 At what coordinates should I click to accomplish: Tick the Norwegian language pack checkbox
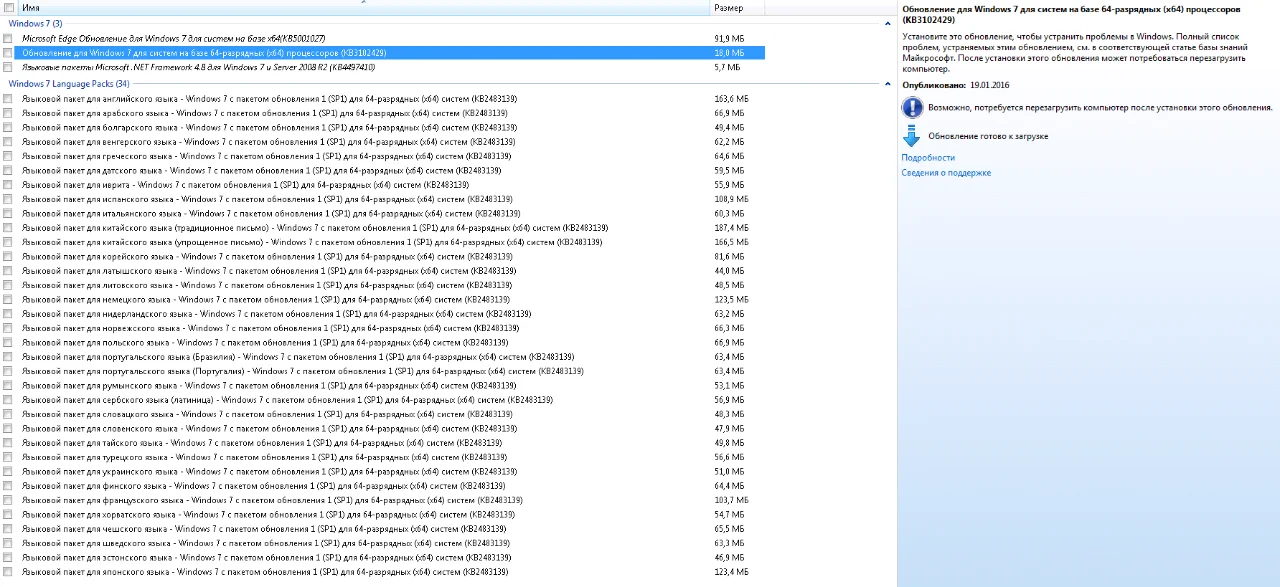click(8, 328)
